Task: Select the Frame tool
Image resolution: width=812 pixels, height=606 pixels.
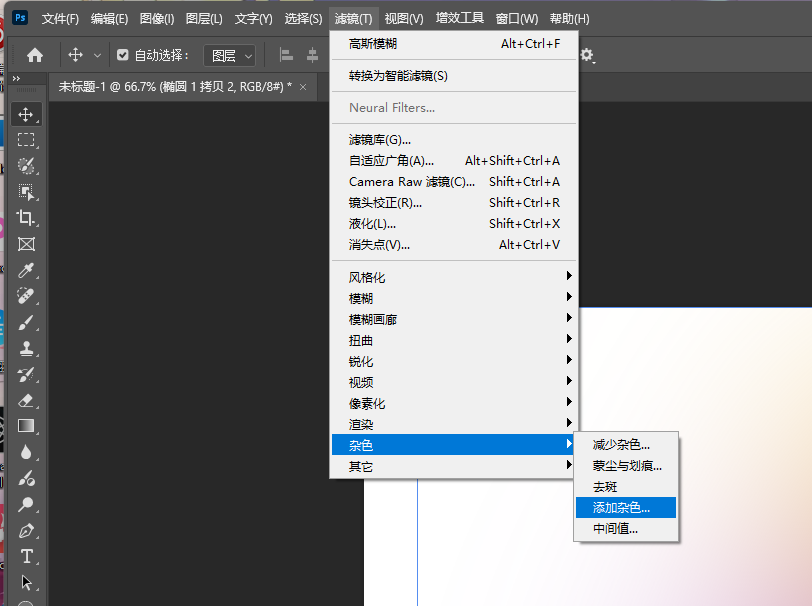Action: pyautogui.click(x=26, y=244)
